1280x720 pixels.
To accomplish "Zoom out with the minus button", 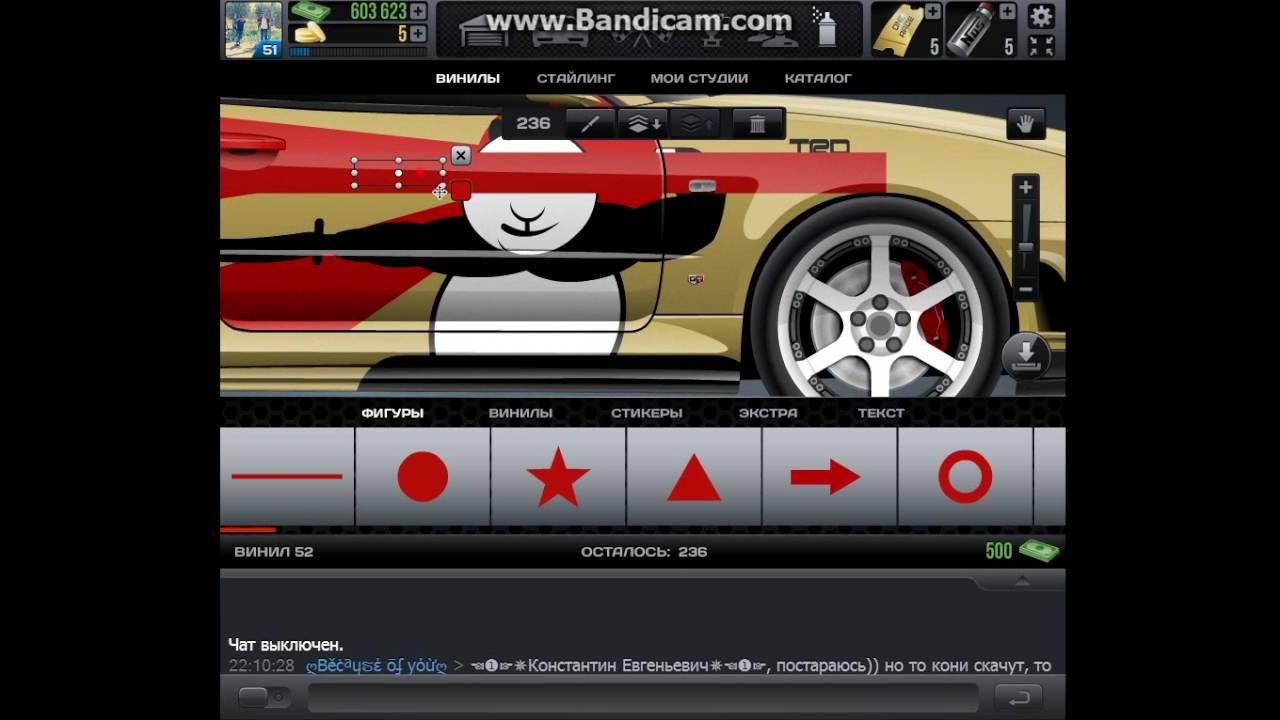I will tap(1025, 290).
